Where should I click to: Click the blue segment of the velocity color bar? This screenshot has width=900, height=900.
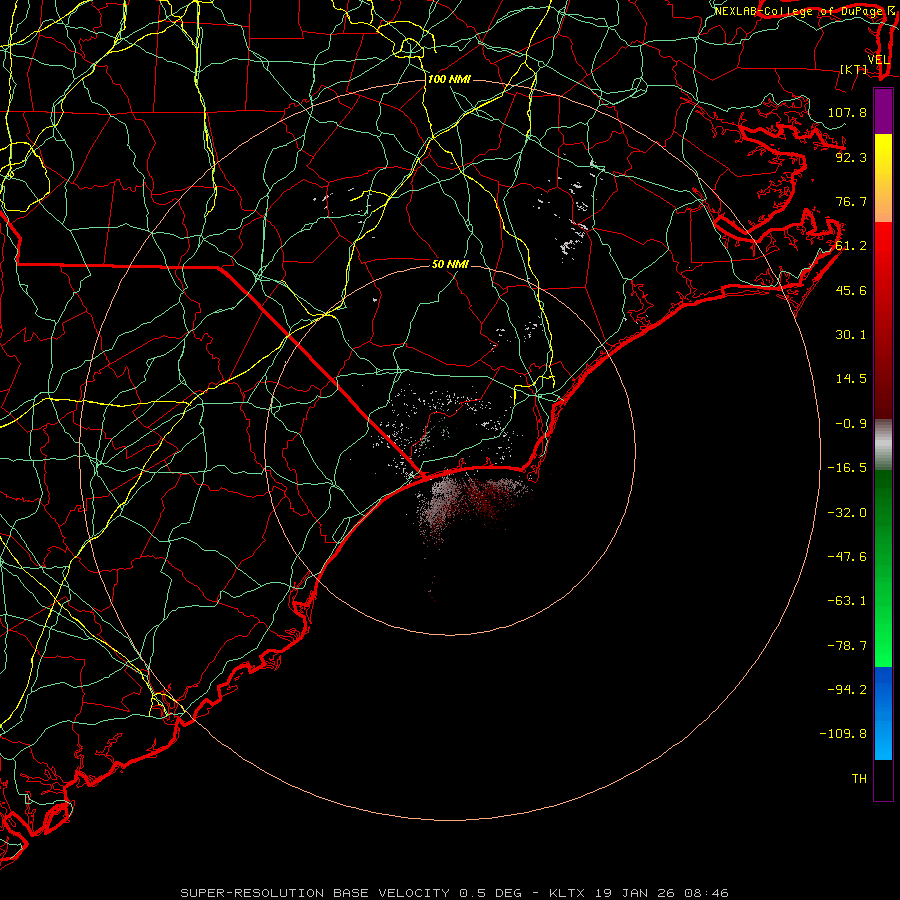(x=883, y=713)
